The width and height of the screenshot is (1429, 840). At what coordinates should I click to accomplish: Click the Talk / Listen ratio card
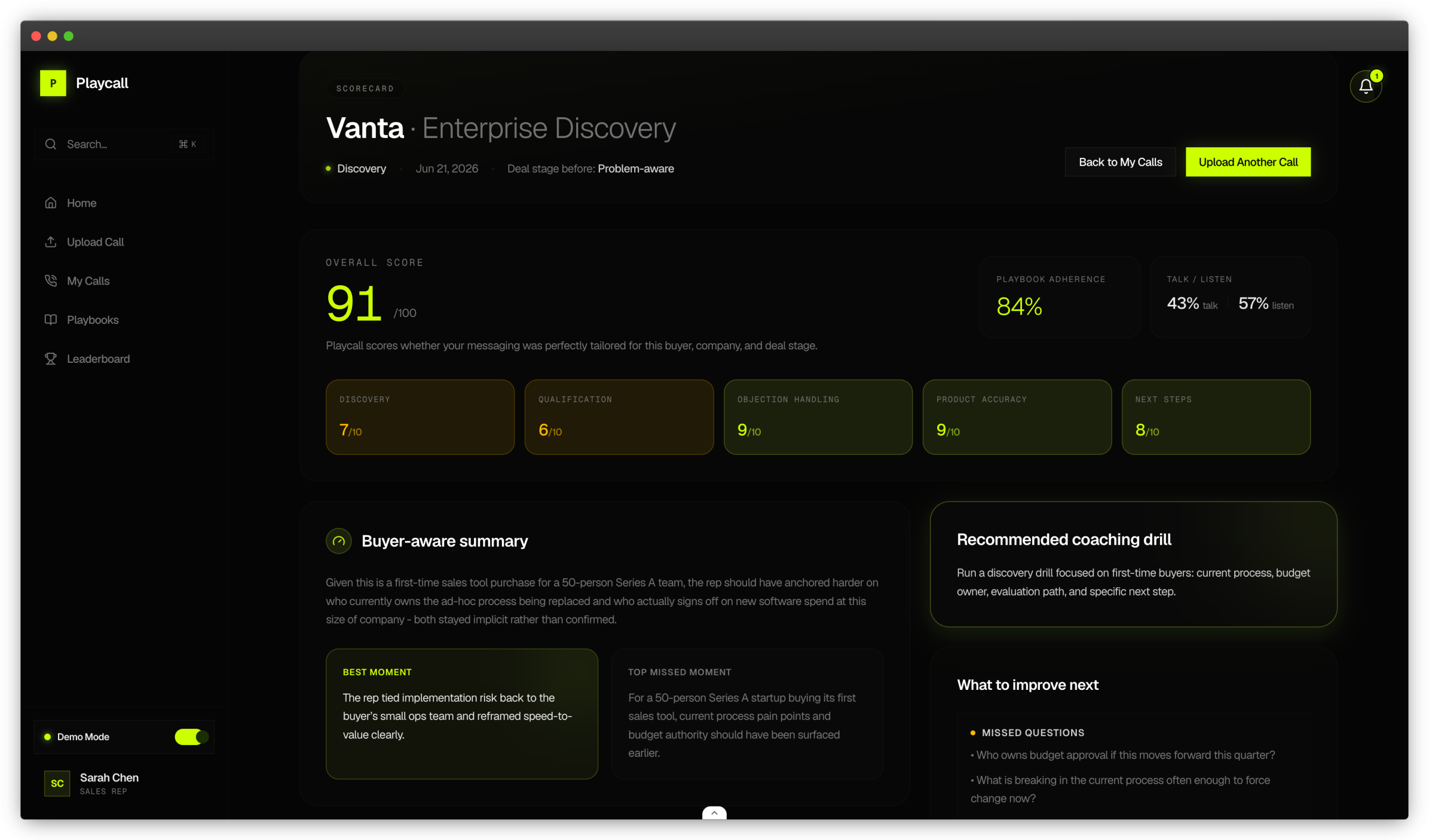1230,296
